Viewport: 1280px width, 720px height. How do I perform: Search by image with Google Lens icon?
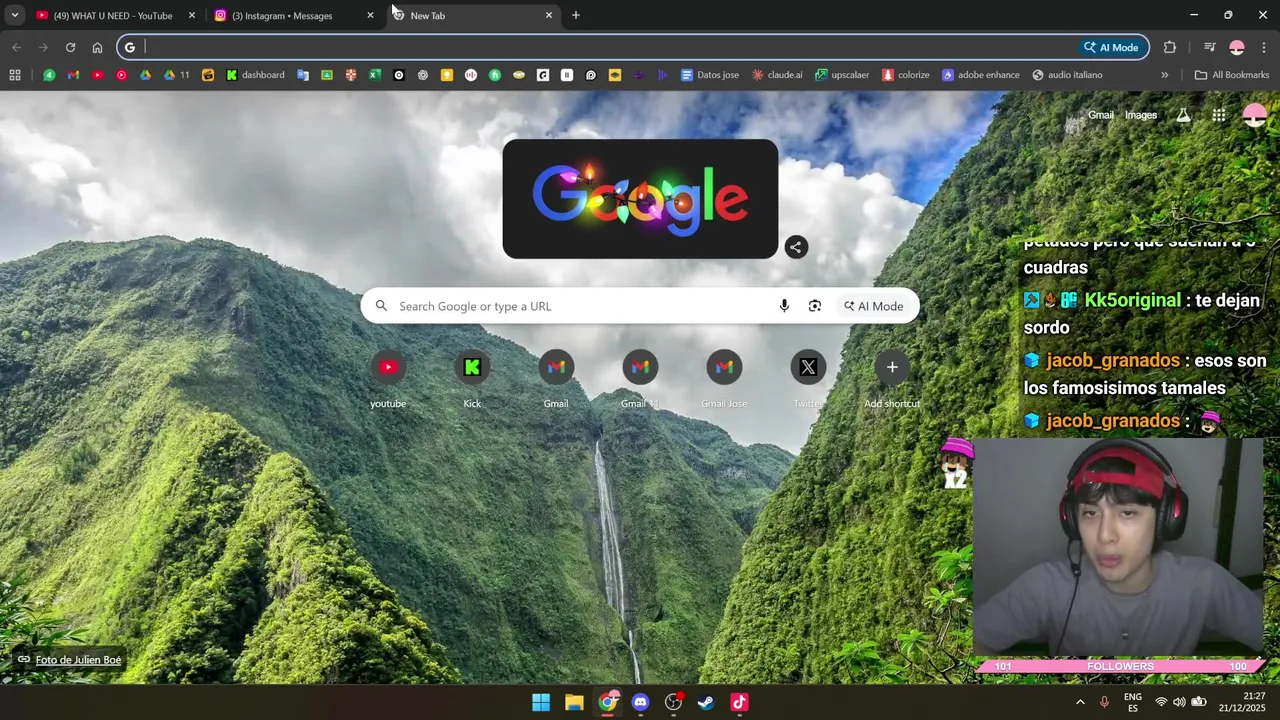815,306
